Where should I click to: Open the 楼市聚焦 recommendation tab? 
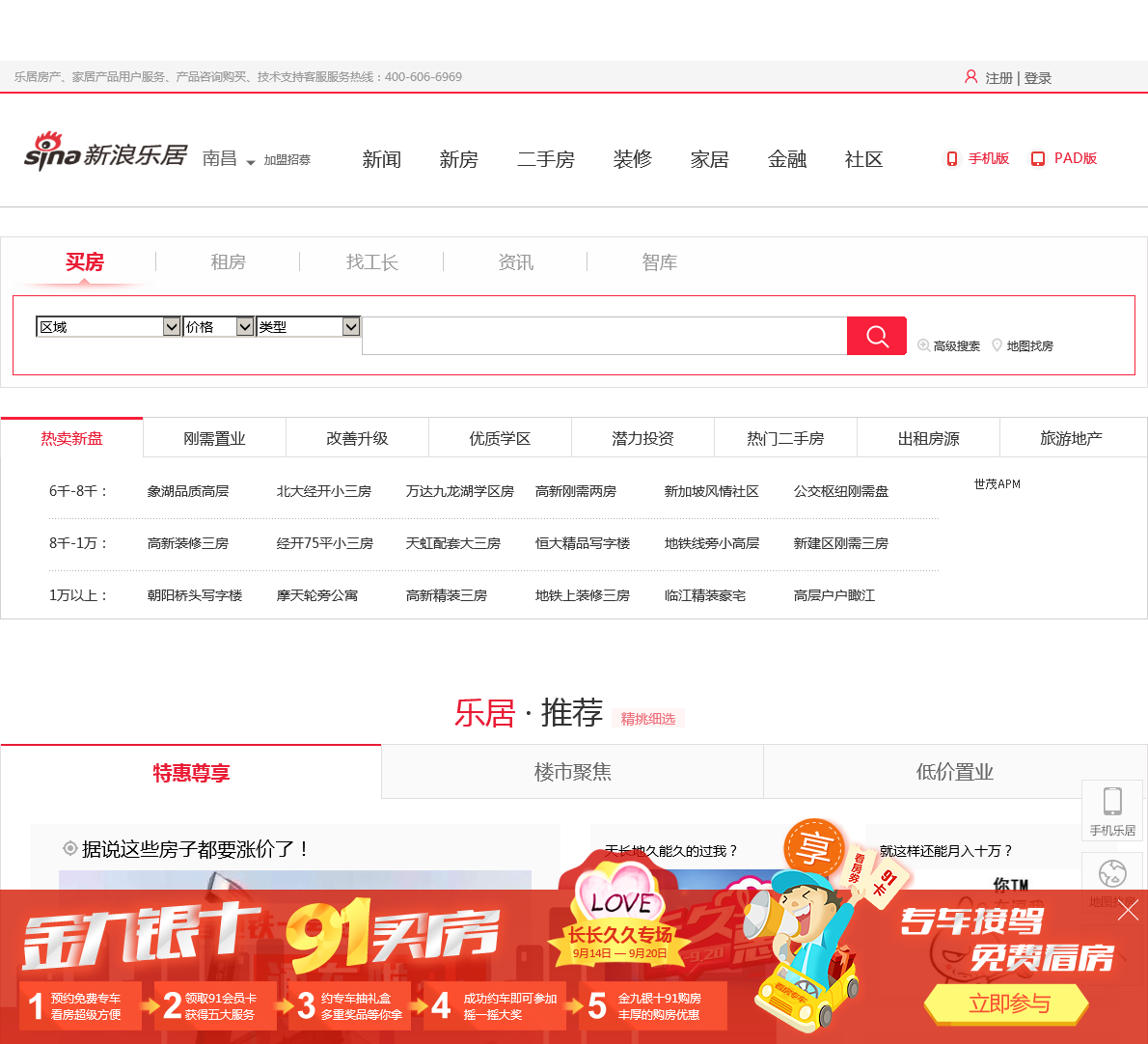pos(572,772)
